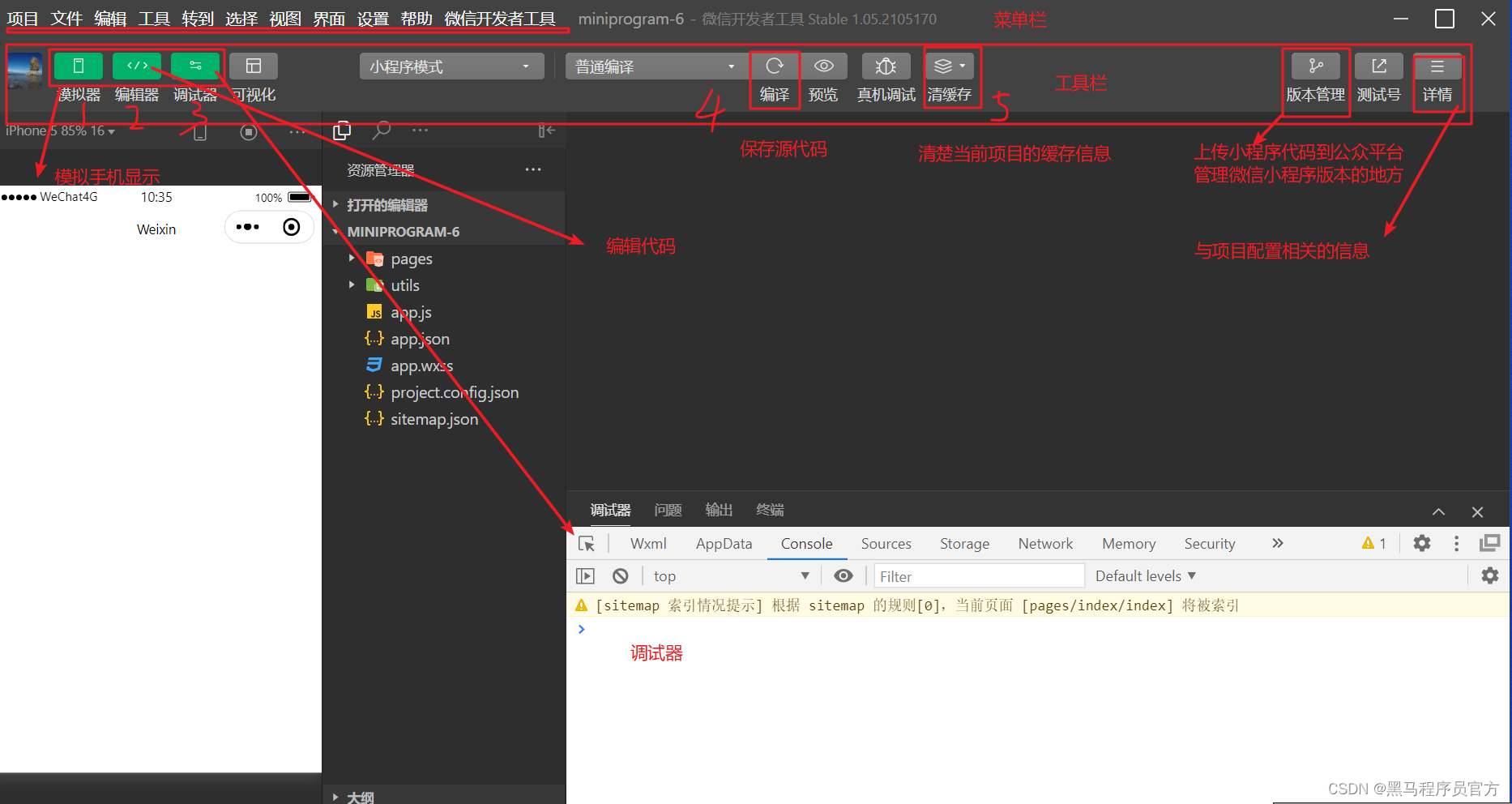Toggle the console sidebar icon

pyautogui.click(x=585, y=576)
